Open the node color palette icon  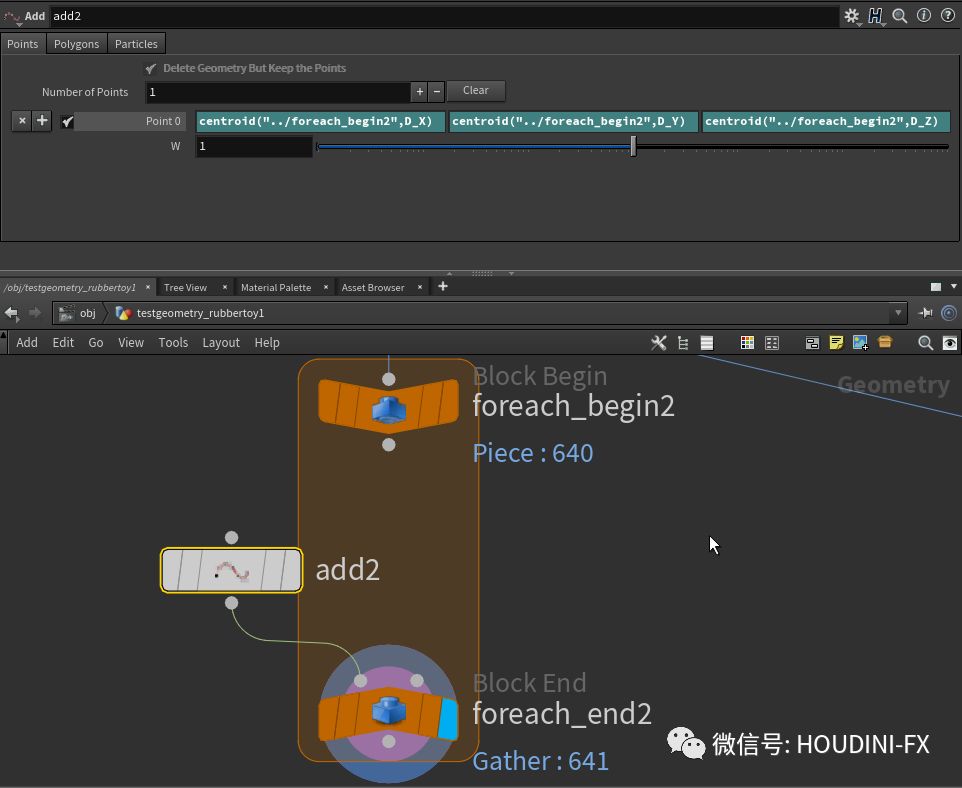point(747,342)
